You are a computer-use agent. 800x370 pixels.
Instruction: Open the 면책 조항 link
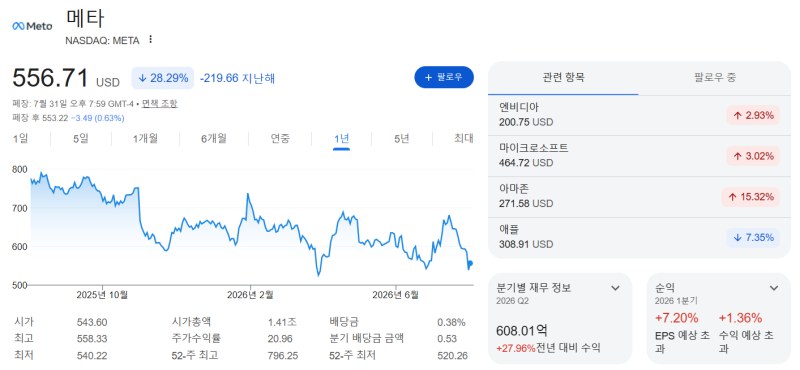click(x=160, y=104)
